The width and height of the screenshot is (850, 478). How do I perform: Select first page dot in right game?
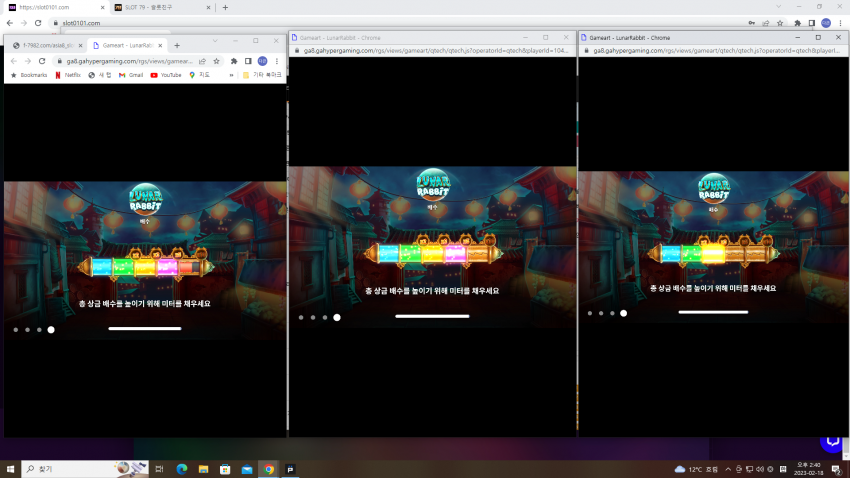point(590,313)
